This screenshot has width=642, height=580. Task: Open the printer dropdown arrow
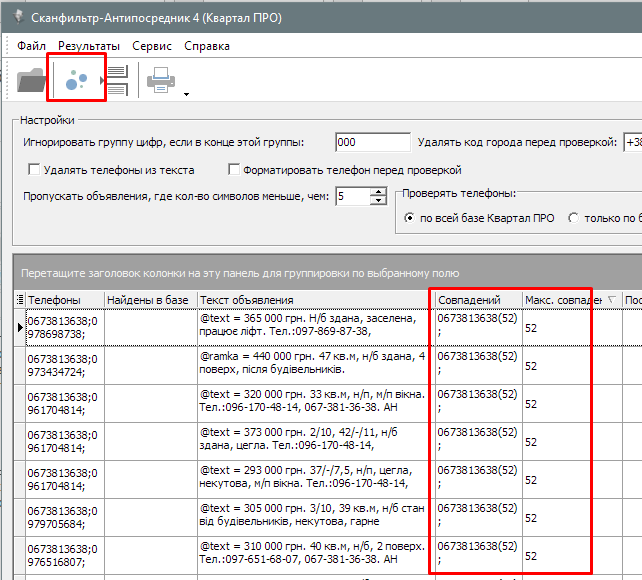(186, 94)
